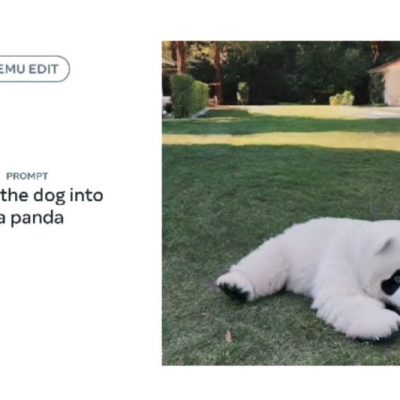Viewport: 400px width, 400px height.
Task: Select the PROMPT label text
Action: click(27, 176)
